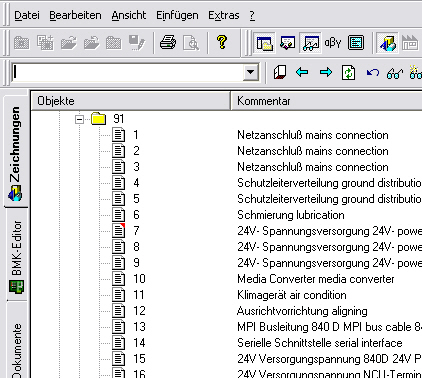The height and width of the screenshot is (378, 422).
Task: Select page 7 with red corner mark
Action: 136,231
